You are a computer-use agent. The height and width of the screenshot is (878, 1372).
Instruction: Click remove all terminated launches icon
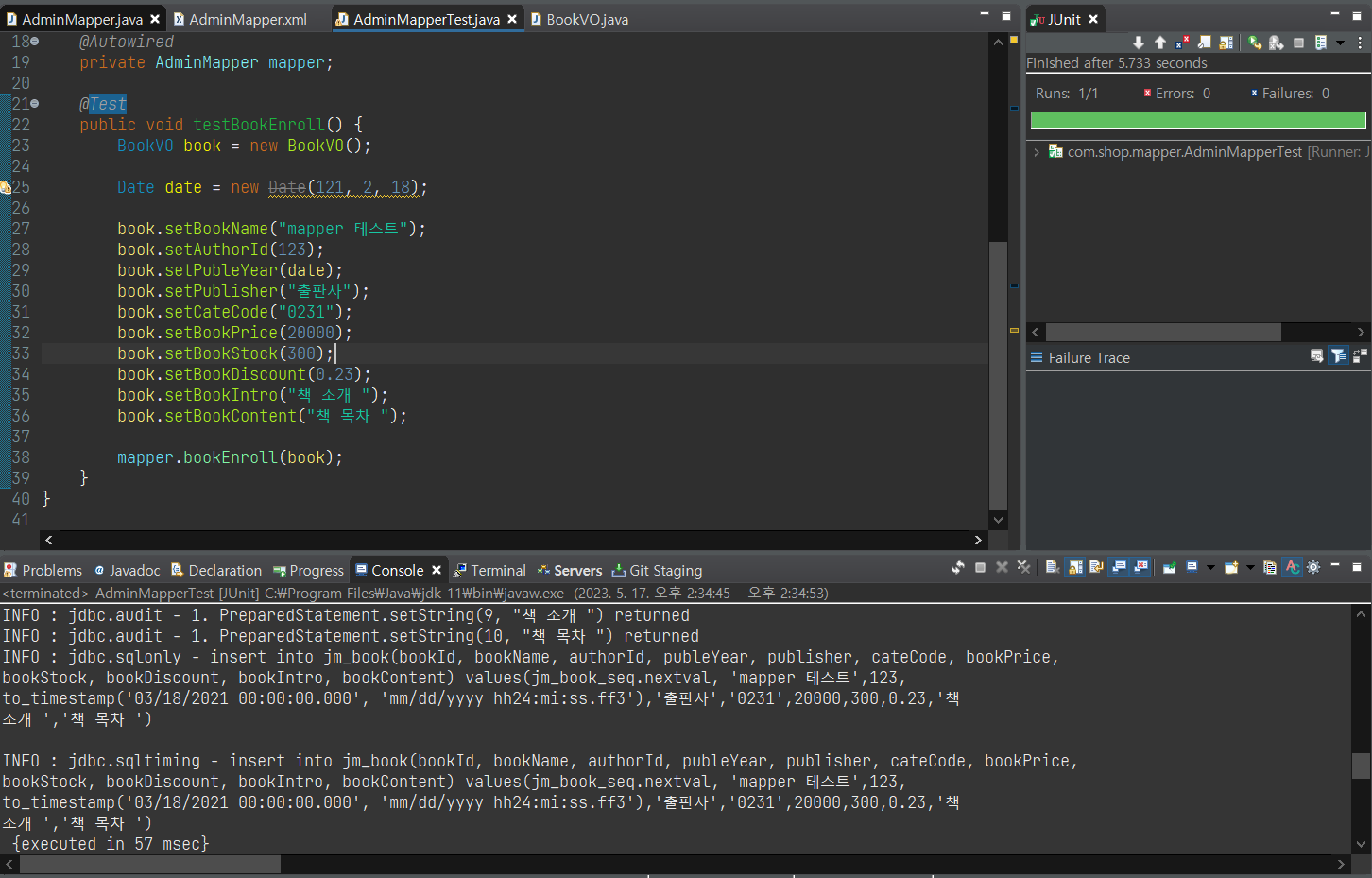pos(1023,567)
